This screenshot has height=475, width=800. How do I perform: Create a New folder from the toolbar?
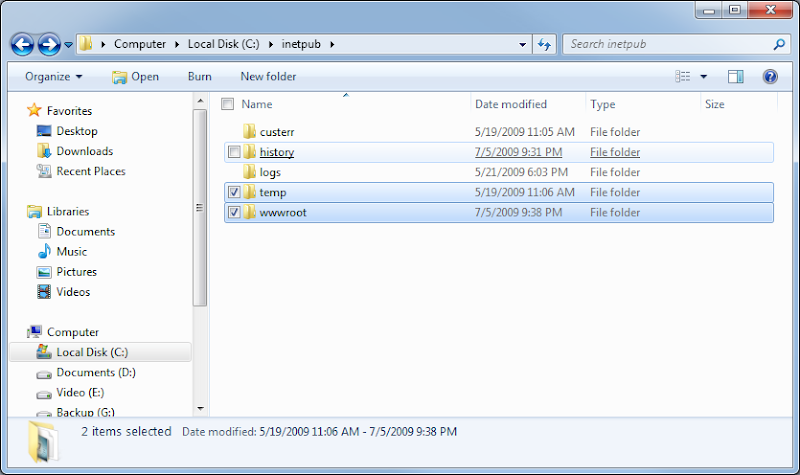268,77
